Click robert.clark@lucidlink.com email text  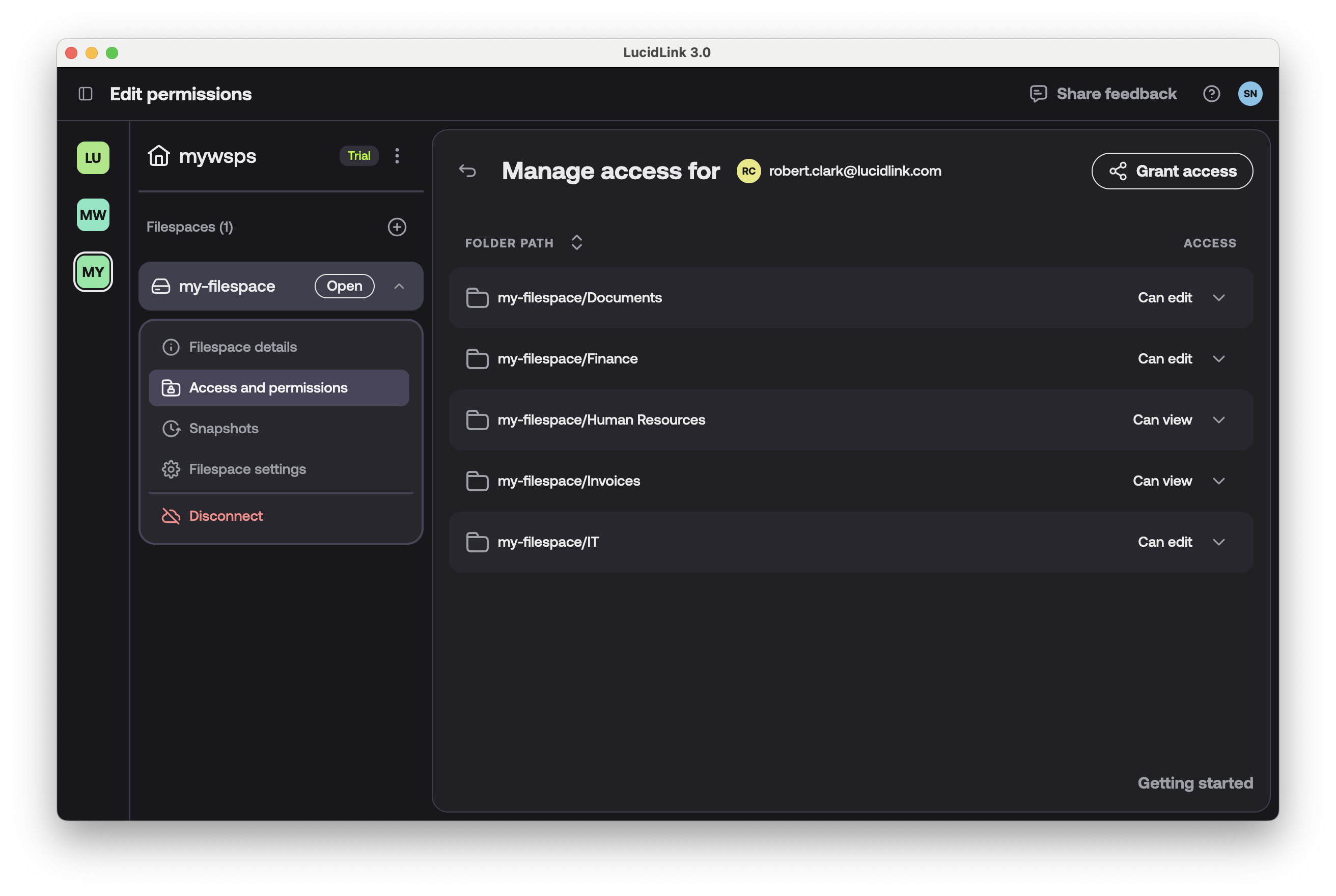[855, 171]
